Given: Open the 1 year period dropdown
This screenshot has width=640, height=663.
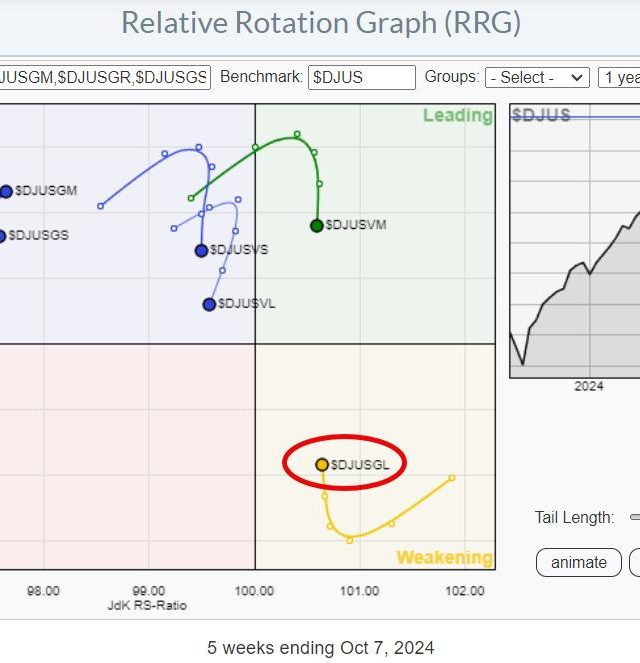Looking at the screenshot, I should (620, 77).
